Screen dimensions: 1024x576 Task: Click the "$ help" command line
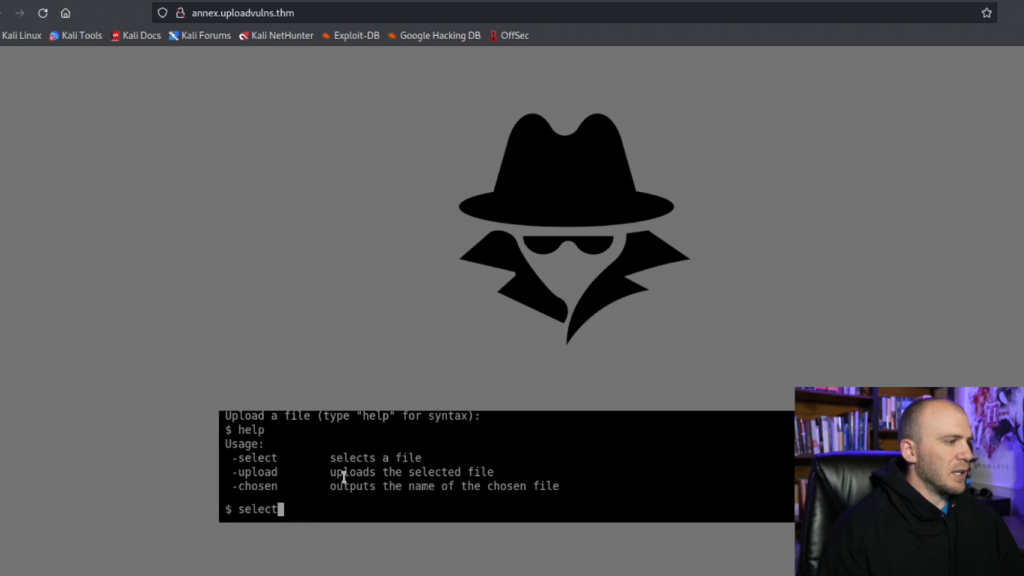[245, 430]
